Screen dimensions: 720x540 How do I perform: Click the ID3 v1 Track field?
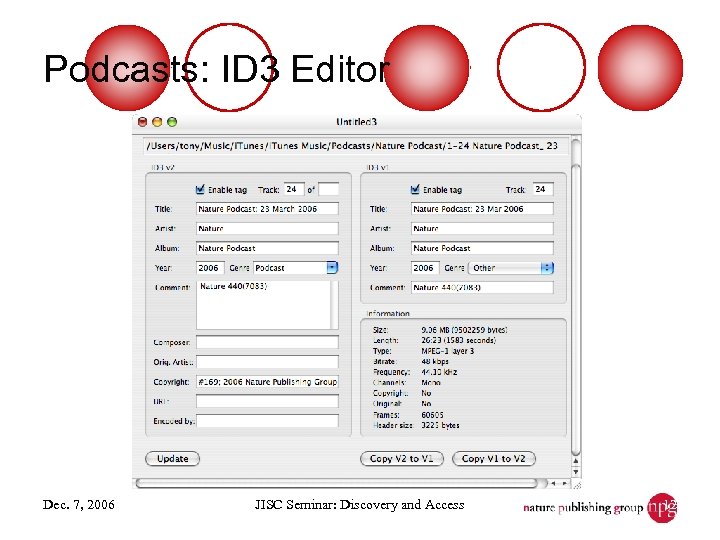coord(543,189)
